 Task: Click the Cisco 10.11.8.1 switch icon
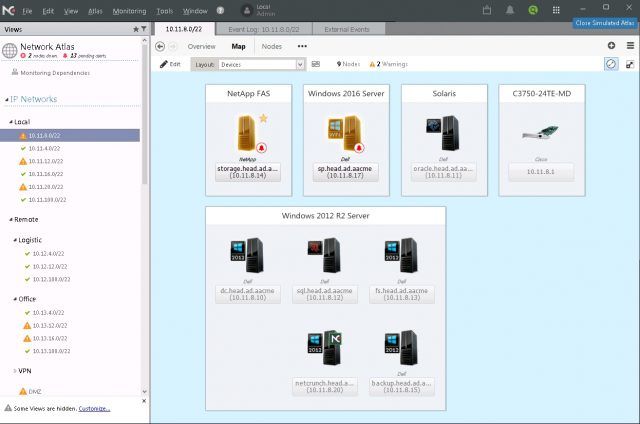tap(540, 133)
